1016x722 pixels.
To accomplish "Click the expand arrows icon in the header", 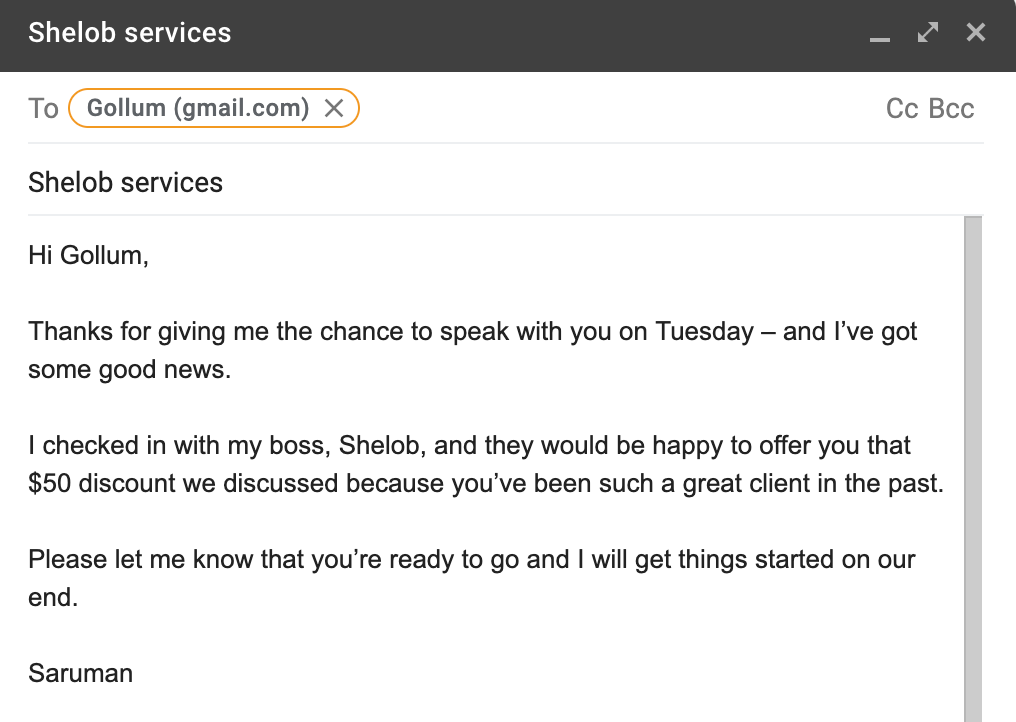I will 927,32.
